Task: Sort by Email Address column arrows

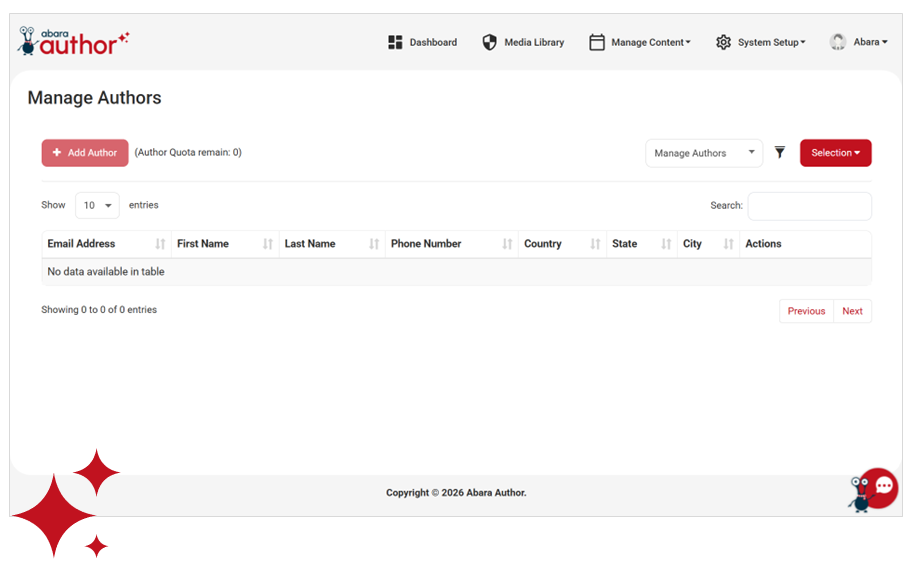Action: tap(160, 244)
